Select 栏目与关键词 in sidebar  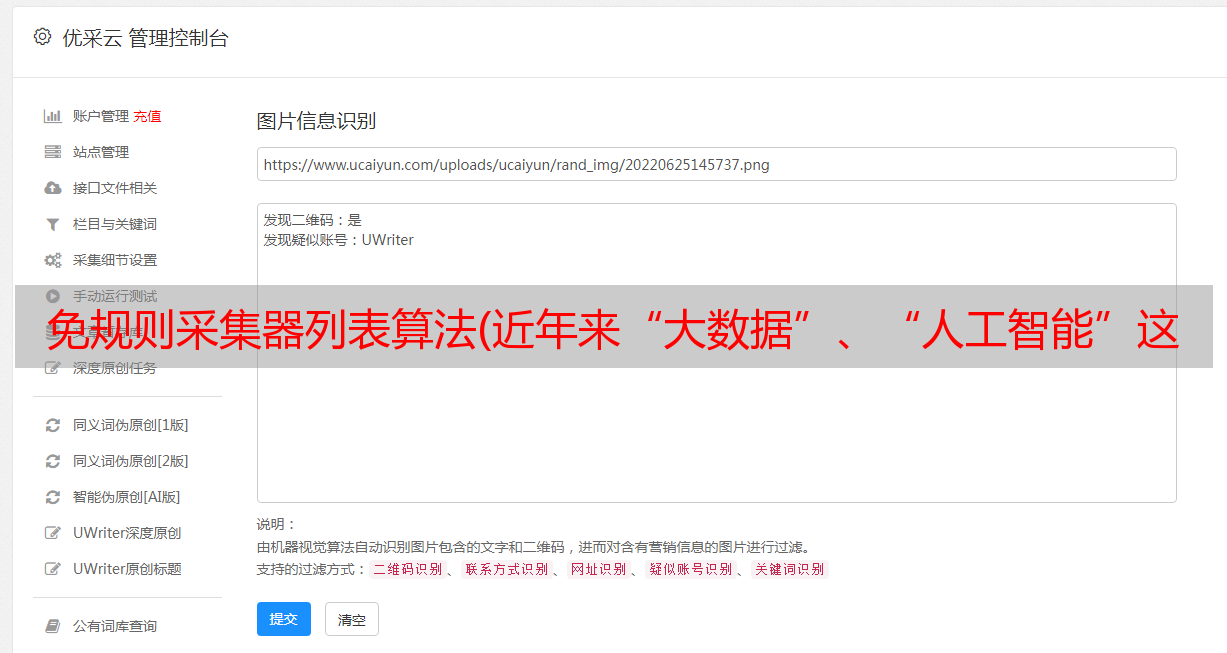pyautogui.click(x=115, y=224)
